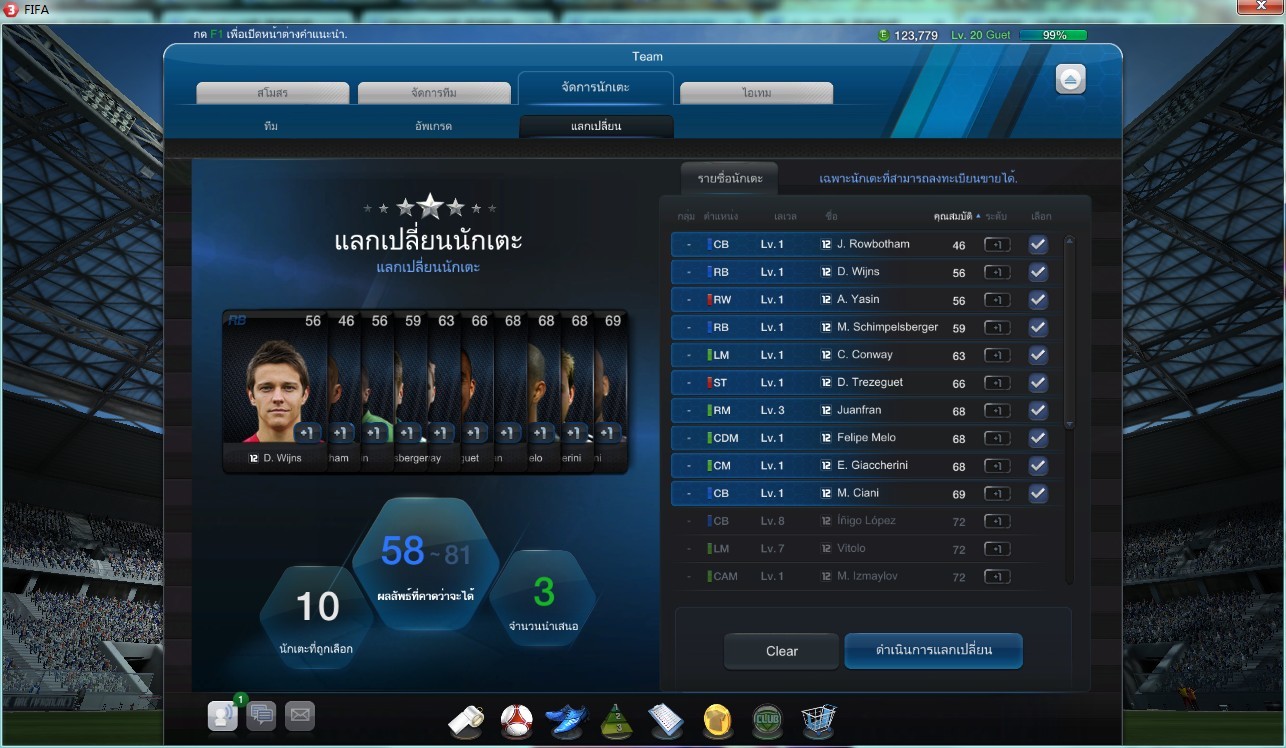Select the D. Wijns player card

275,390
